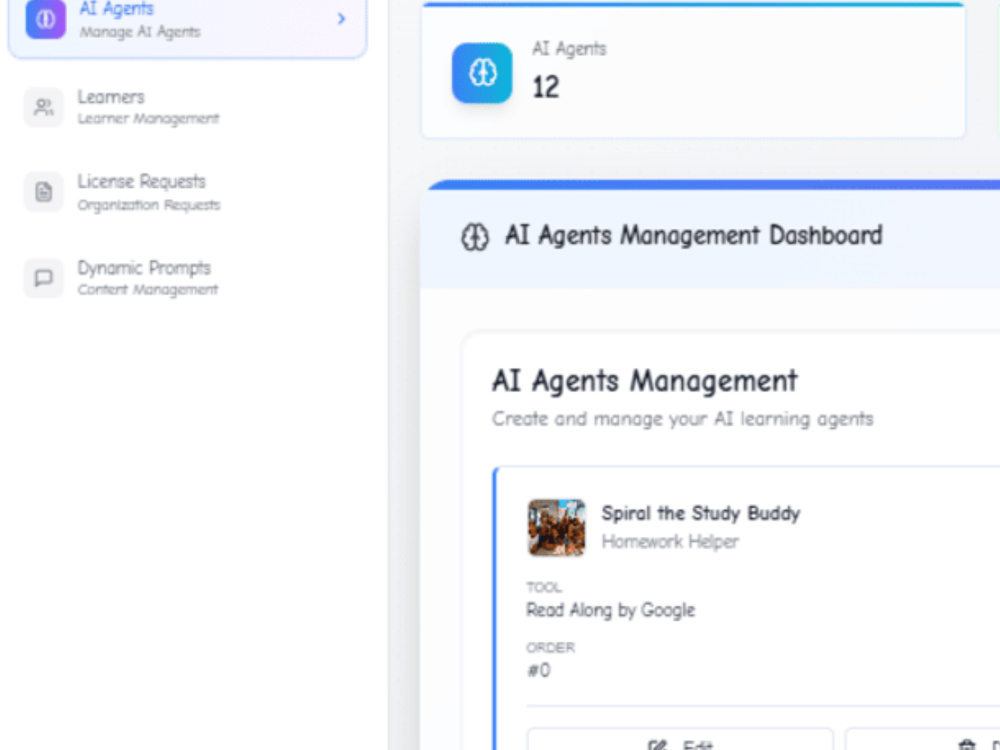The image size is (1000, 750).
Task: Click the Read Along by Google tool value
Action: pyautogui.click(x=610, y=610)
